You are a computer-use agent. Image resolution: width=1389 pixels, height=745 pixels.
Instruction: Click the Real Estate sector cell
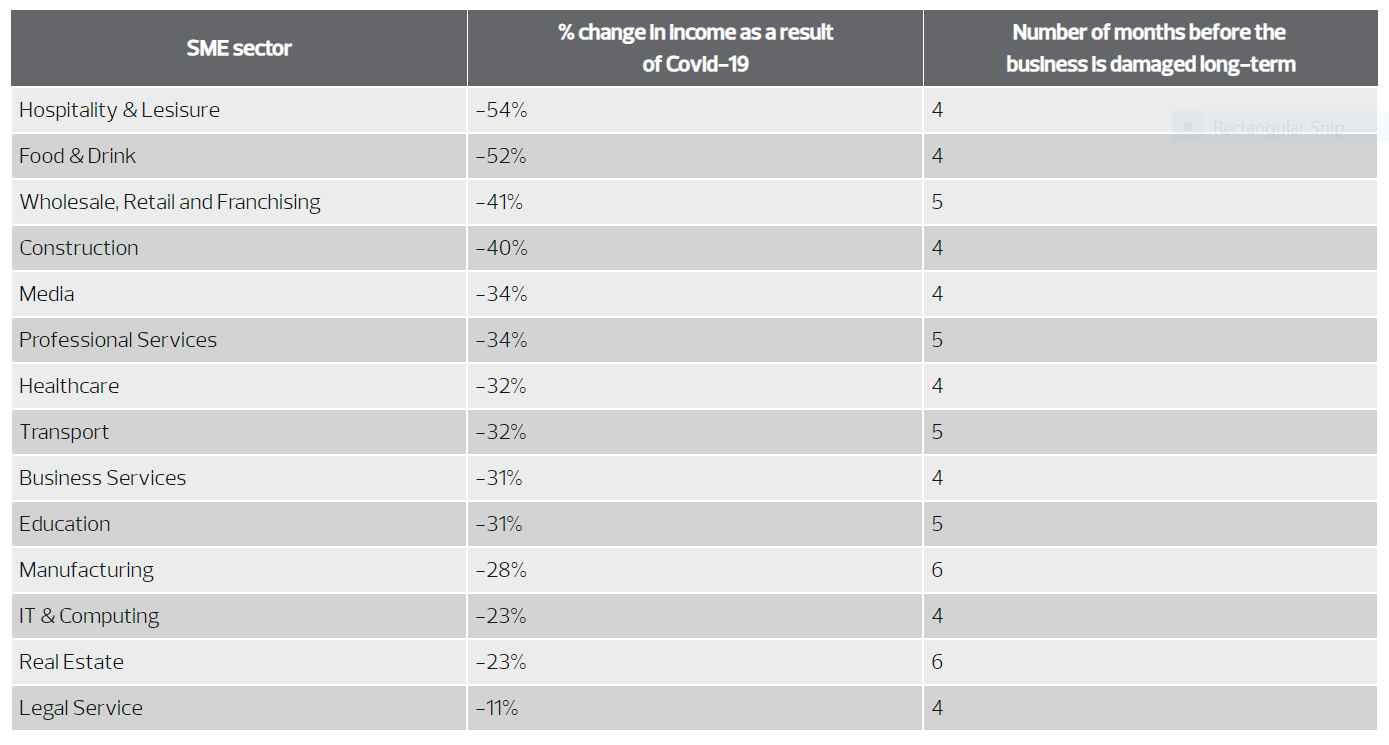[x=72, y=662]
